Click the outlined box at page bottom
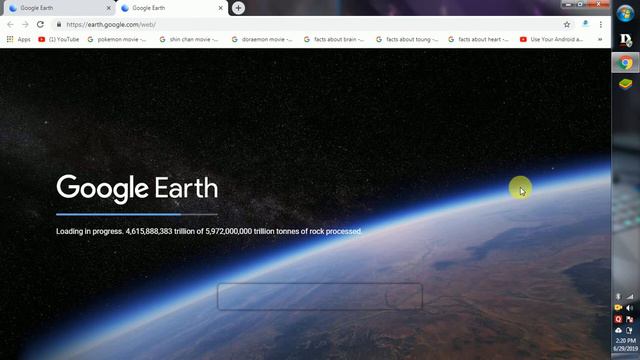Screen dimensions: 640x360 coord(320,296)
